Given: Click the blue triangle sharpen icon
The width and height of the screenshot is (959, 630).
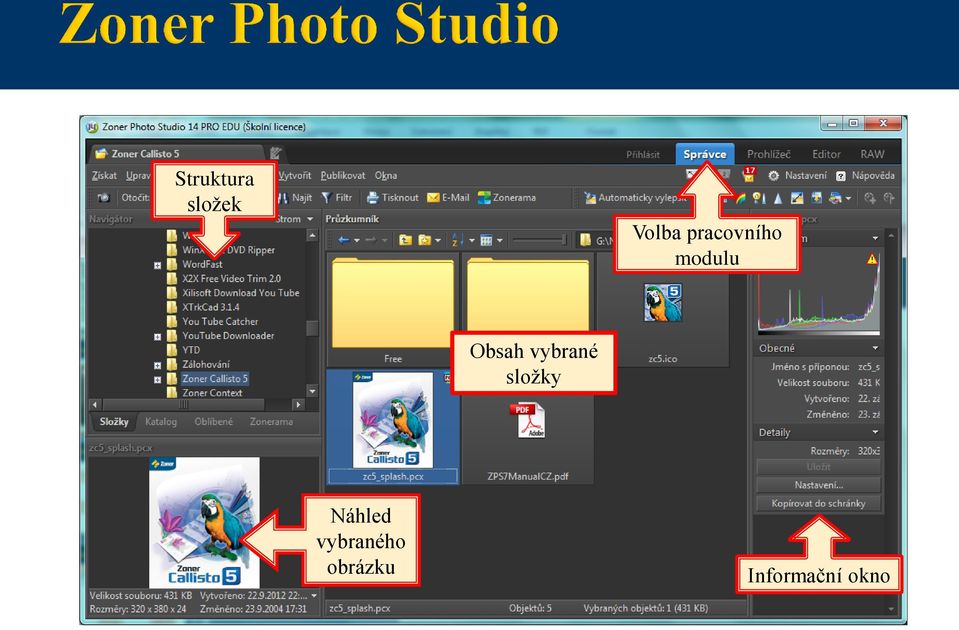Looking at the screenshot, I should click(778, 198).
